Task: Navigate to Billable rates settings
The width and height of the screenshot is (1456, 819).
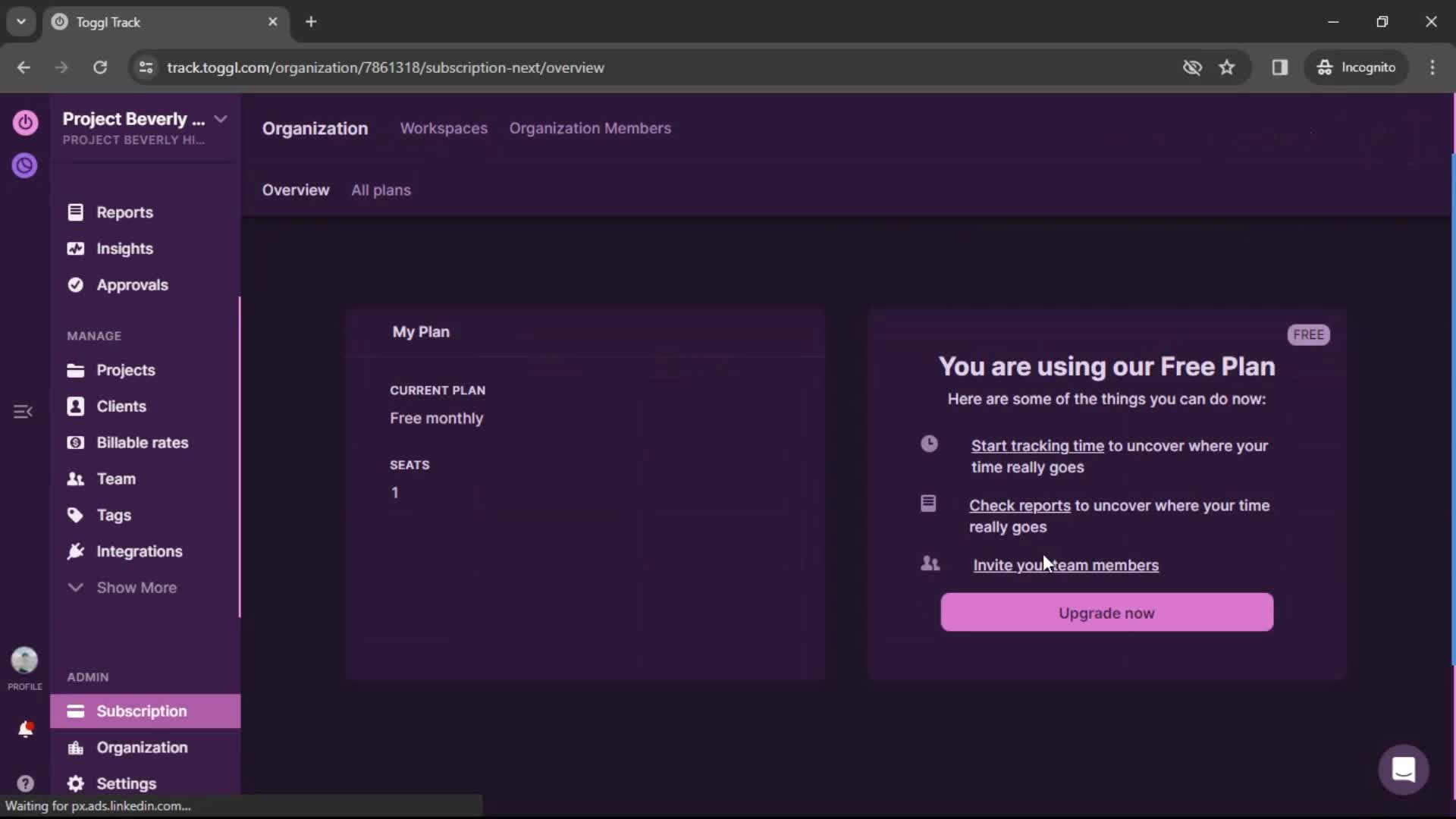Action: (142, 442)
